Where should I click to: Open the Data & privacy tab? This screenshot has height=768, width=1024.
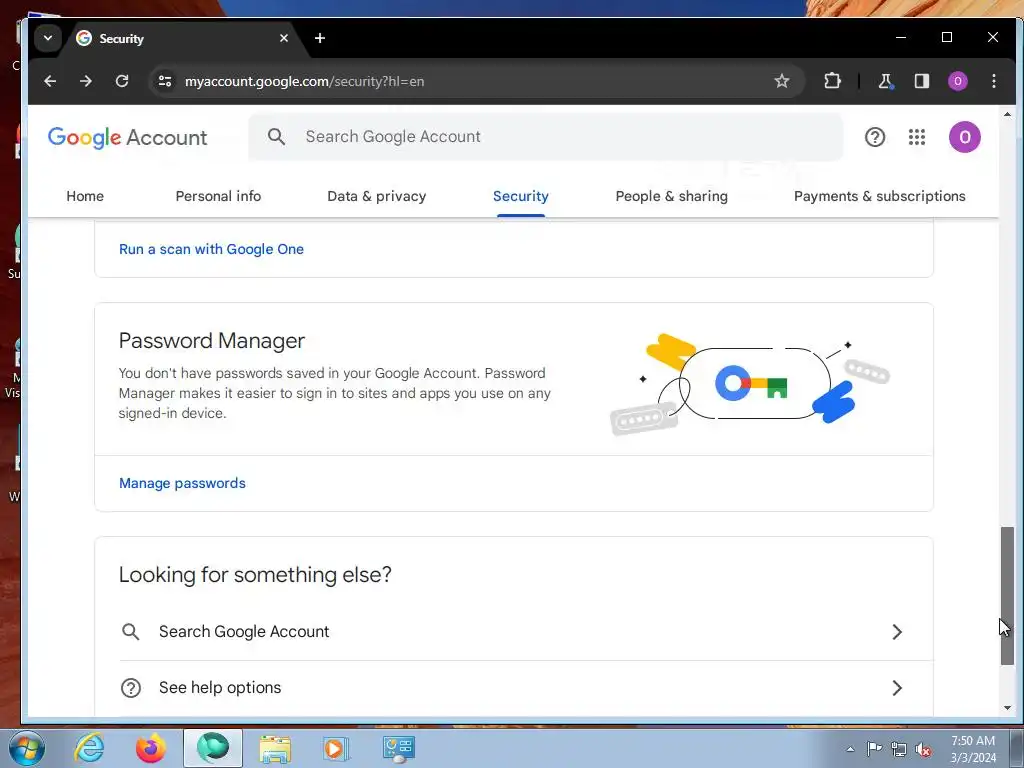(x=376, y=196)
